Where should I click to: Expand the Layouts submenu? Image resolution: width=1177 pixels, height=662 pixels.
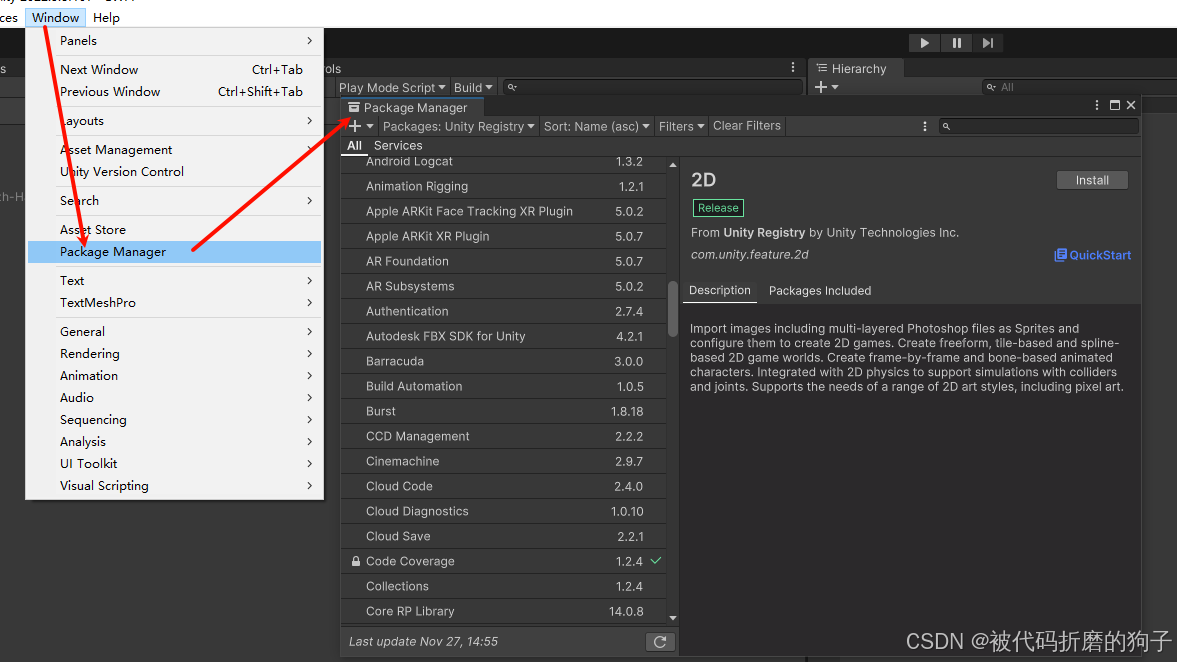174,121
